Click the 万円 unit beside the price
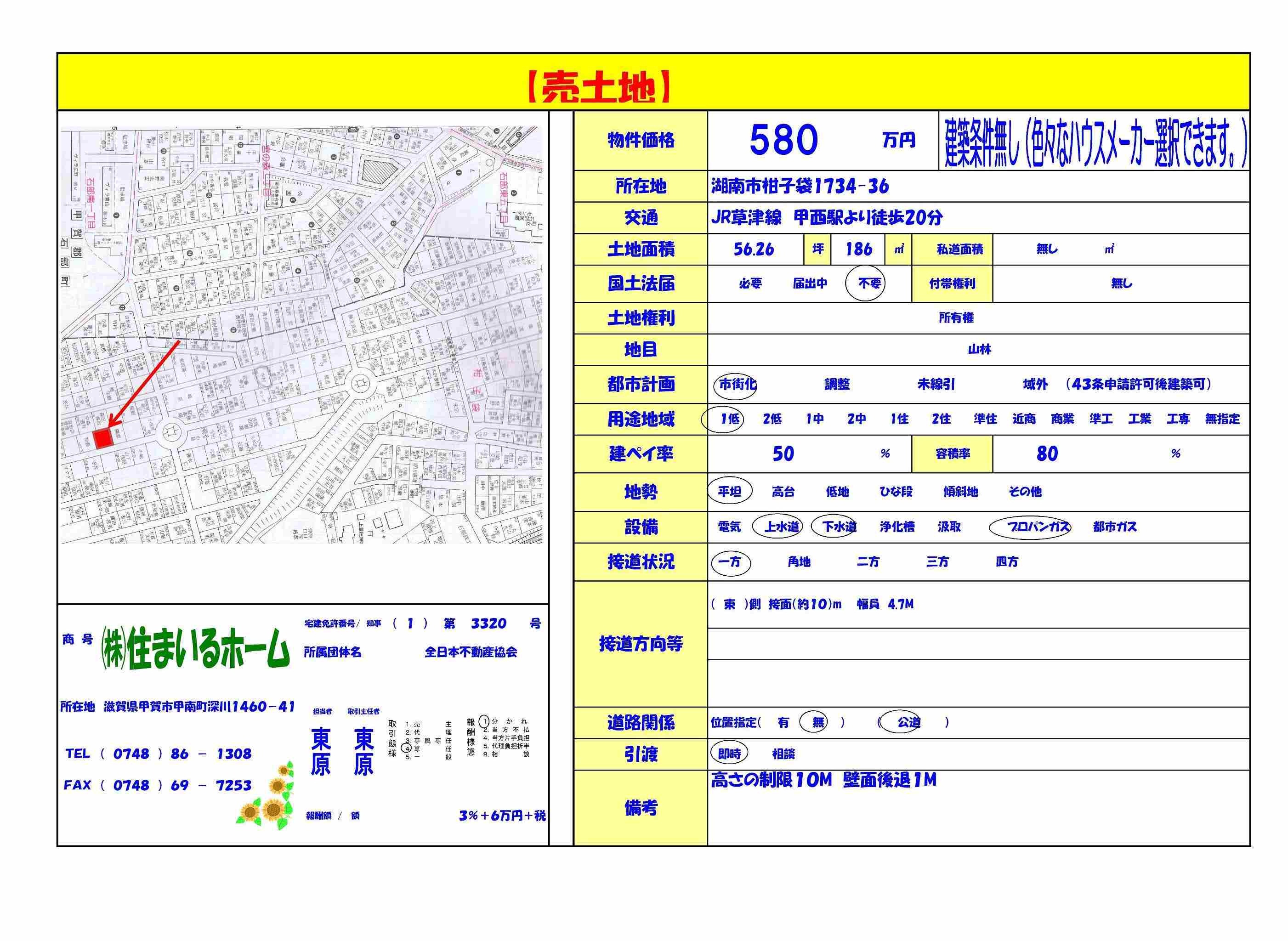1288x941 pixels. (898, 140)
